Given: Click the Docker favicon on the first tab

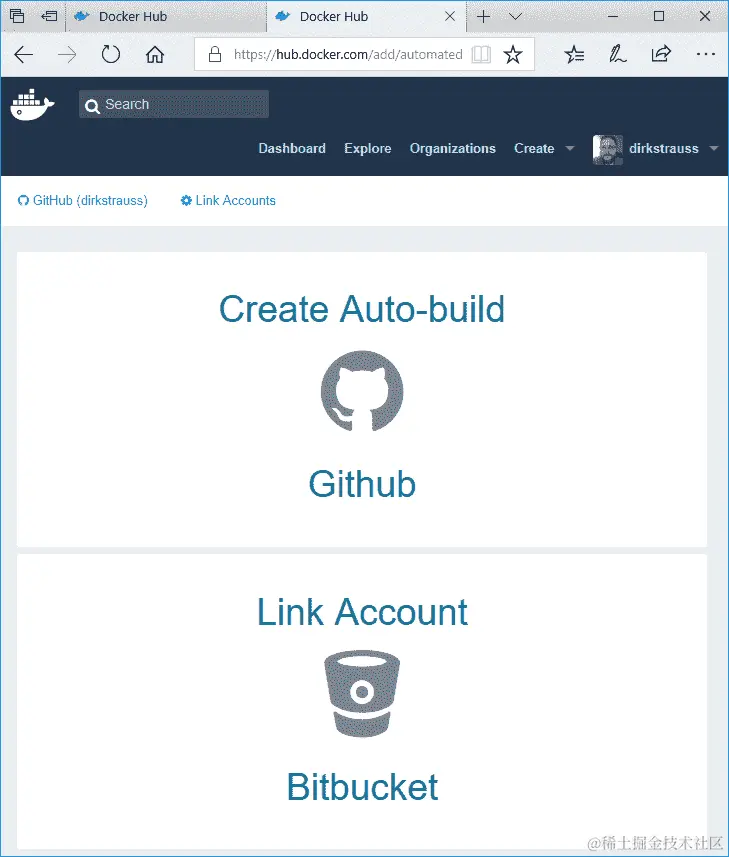Looking at the screenshot, I should point(81,16).
